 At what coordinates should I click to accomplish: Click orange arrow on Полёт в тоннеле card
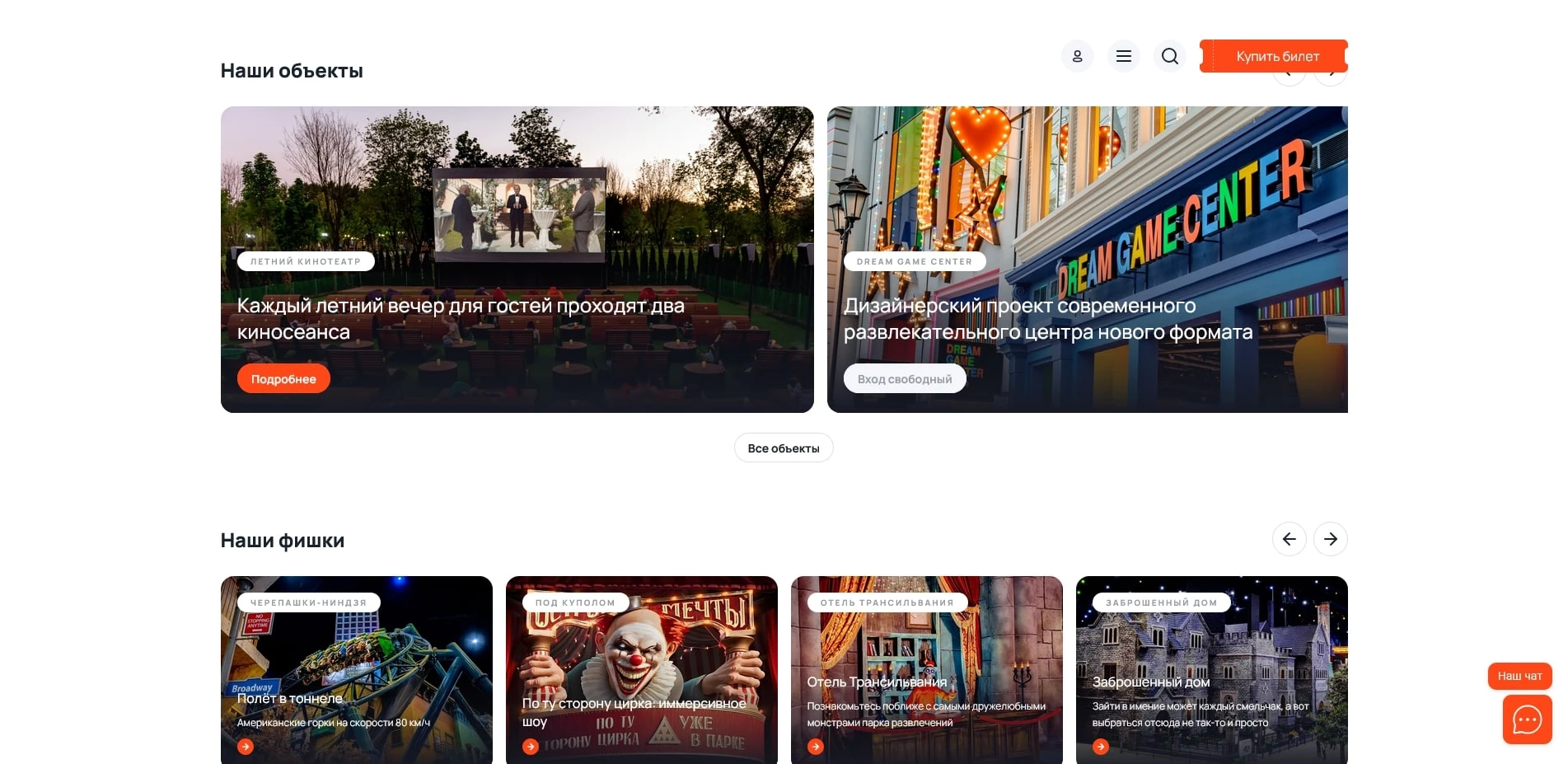pyautogui.click(x=246, y=747)
